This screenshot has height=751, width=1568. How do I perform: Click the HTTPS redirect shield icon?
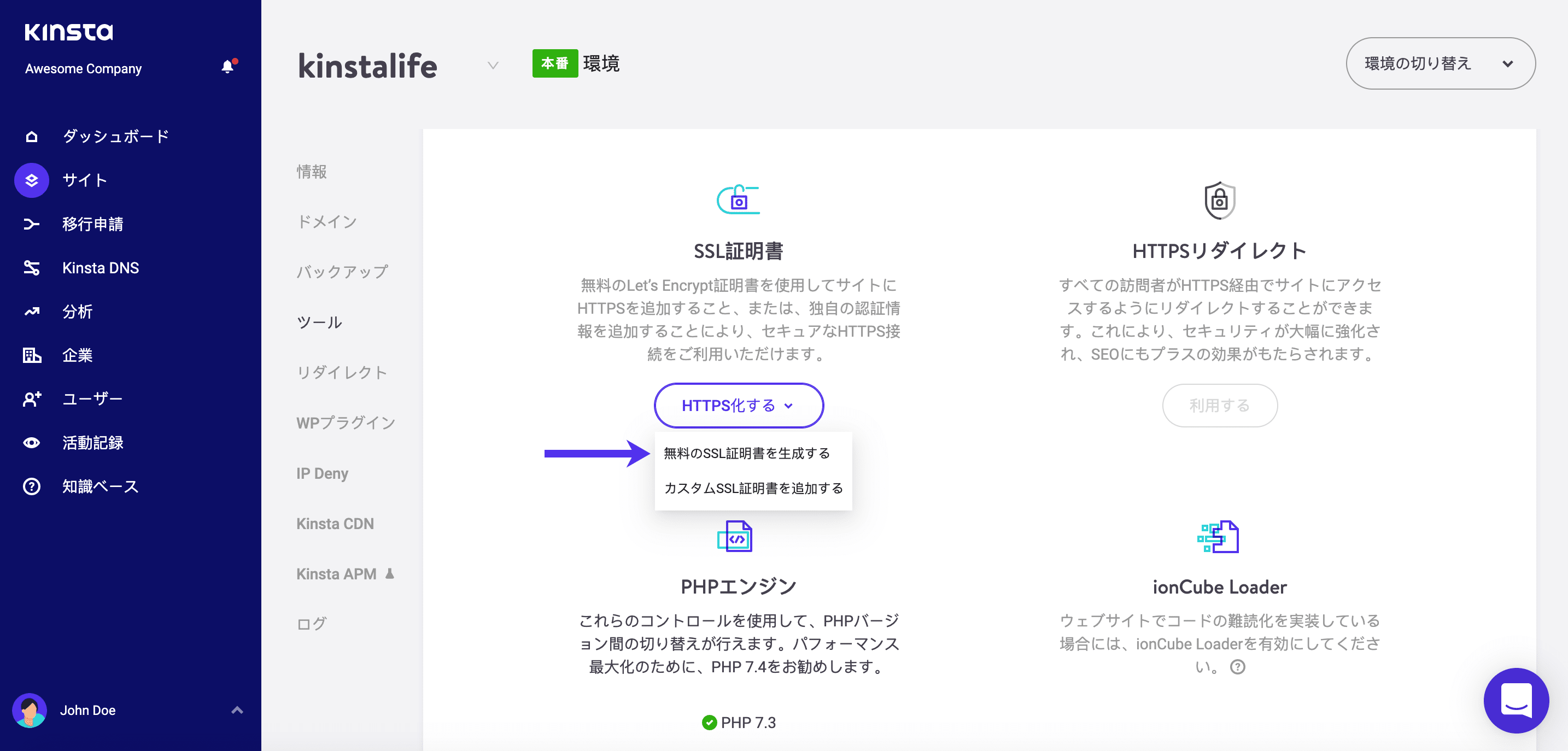tap(1219, 200)
